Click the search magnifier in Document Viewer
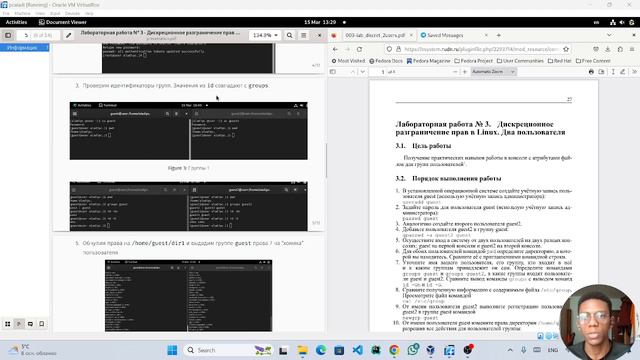640x360 pixels. 289,36
